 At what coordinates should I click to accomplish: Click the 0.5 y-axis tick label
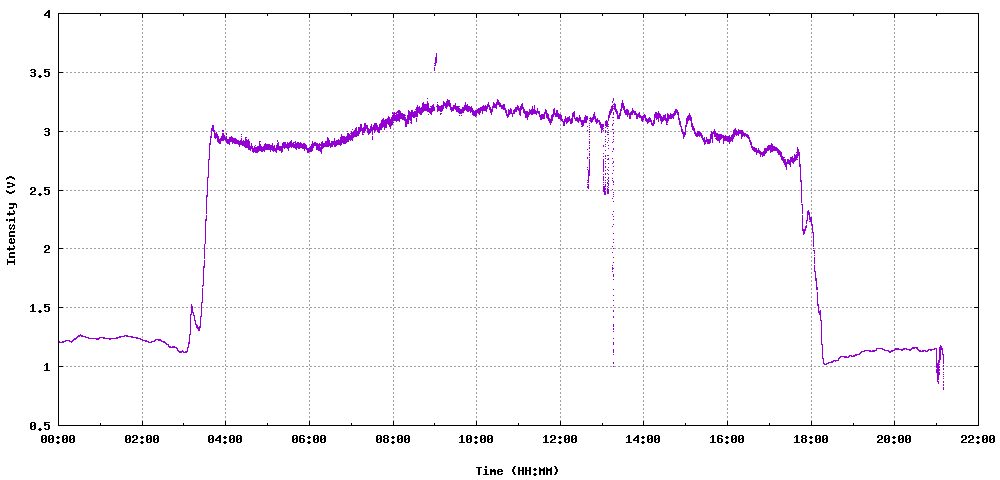click(41, 425)
